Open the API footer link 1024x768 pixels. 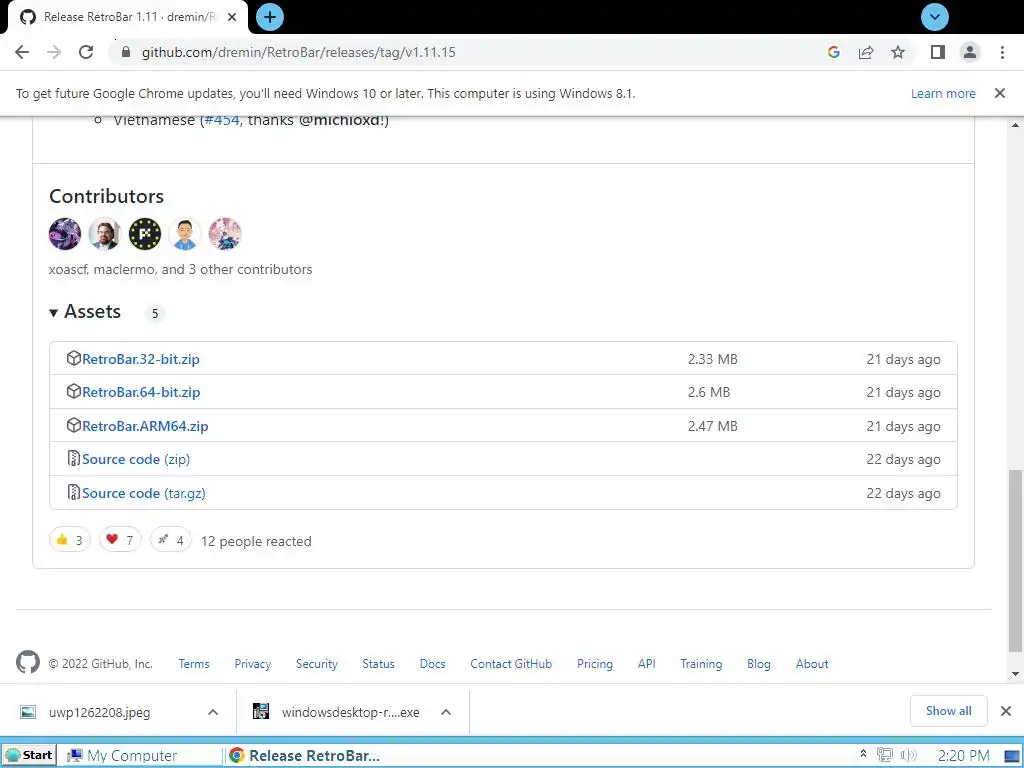click(x=647, y=664)
